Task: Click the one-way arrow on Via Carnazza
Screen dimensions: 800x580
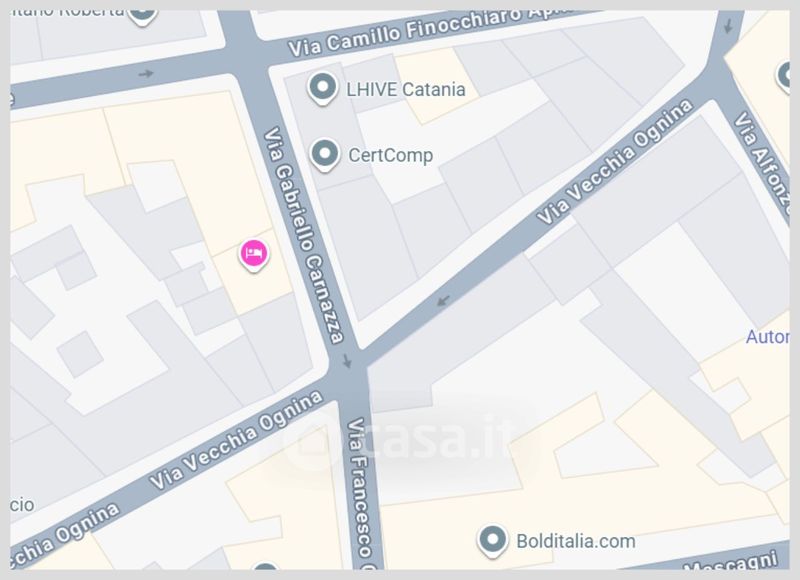Action: (347, 361)
